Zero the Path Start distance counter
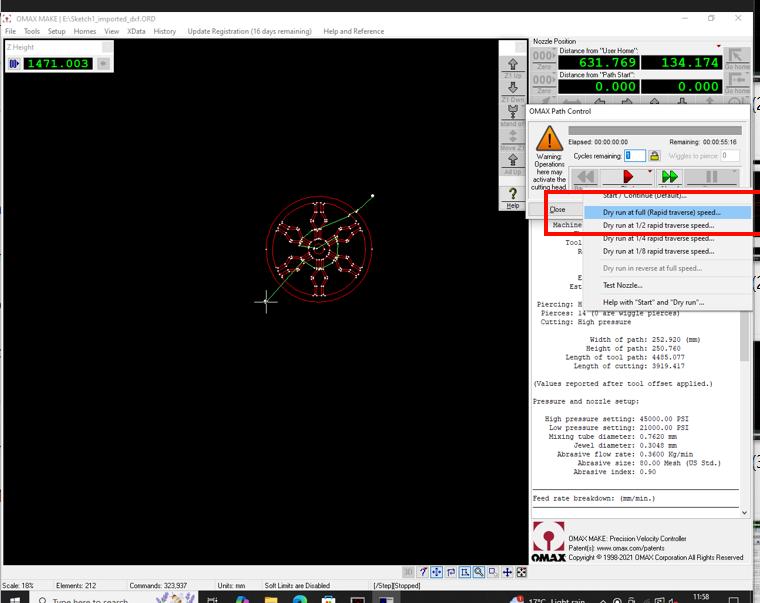 [x=544, y=83]
